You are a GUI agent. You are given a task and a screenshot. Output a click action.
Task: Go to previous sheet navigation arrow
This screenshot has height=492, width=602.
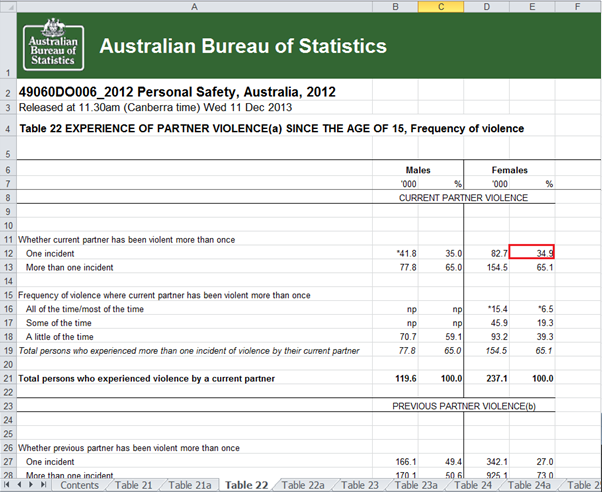click(x=19, y=485)
